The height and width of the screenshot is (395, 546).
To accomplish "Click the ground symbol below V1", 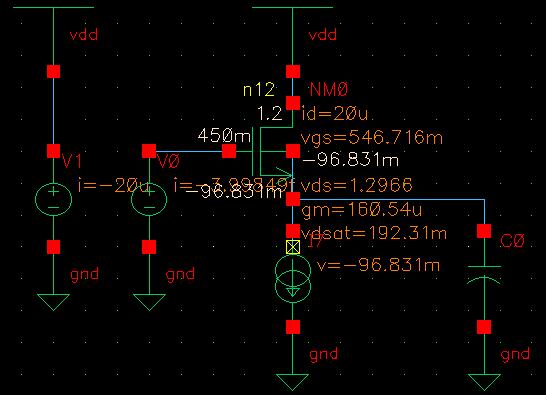I will (53, 302).
